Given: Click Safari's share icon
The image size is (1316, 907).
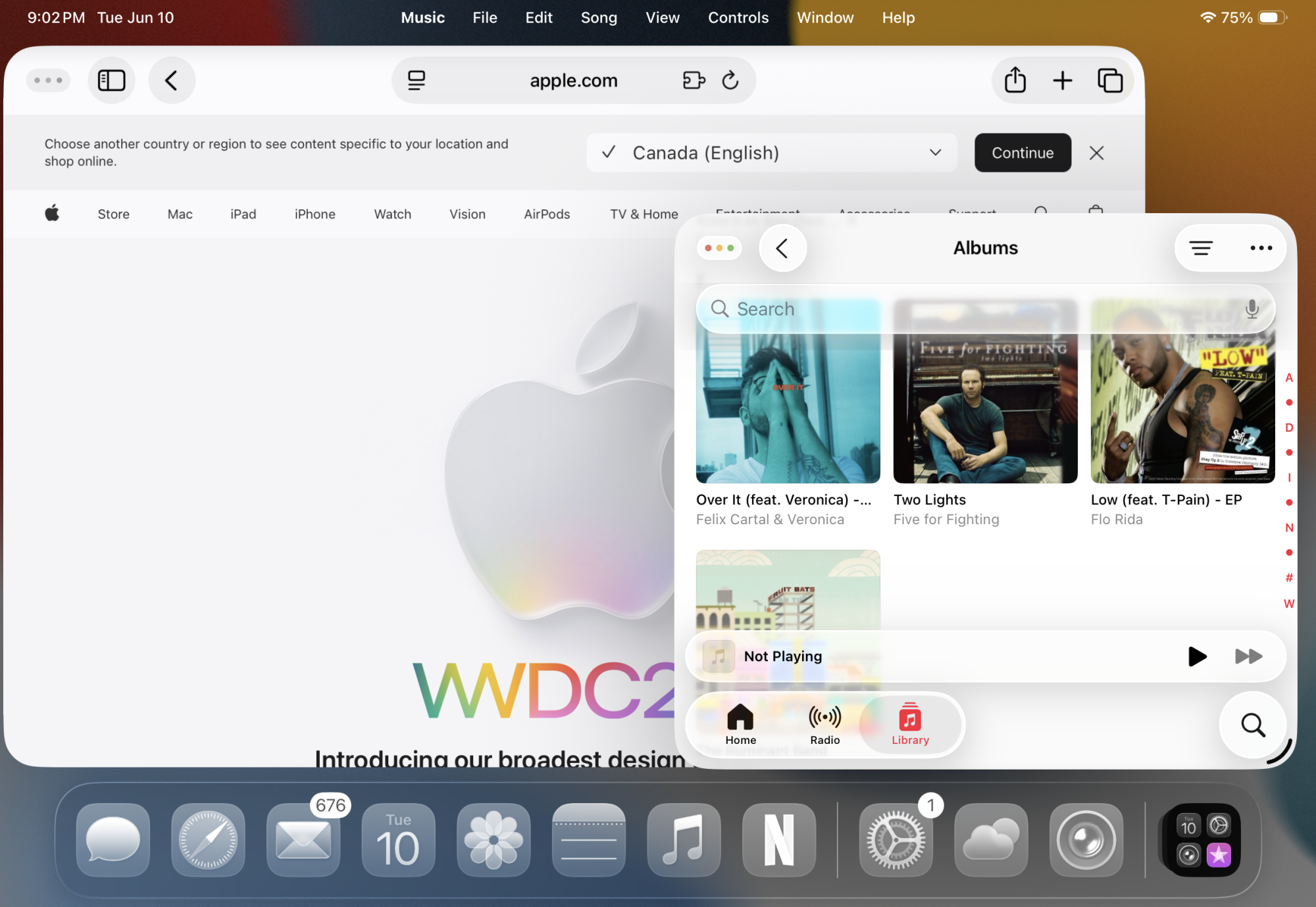Looking at the screenshot, I should coord(1015,80).
